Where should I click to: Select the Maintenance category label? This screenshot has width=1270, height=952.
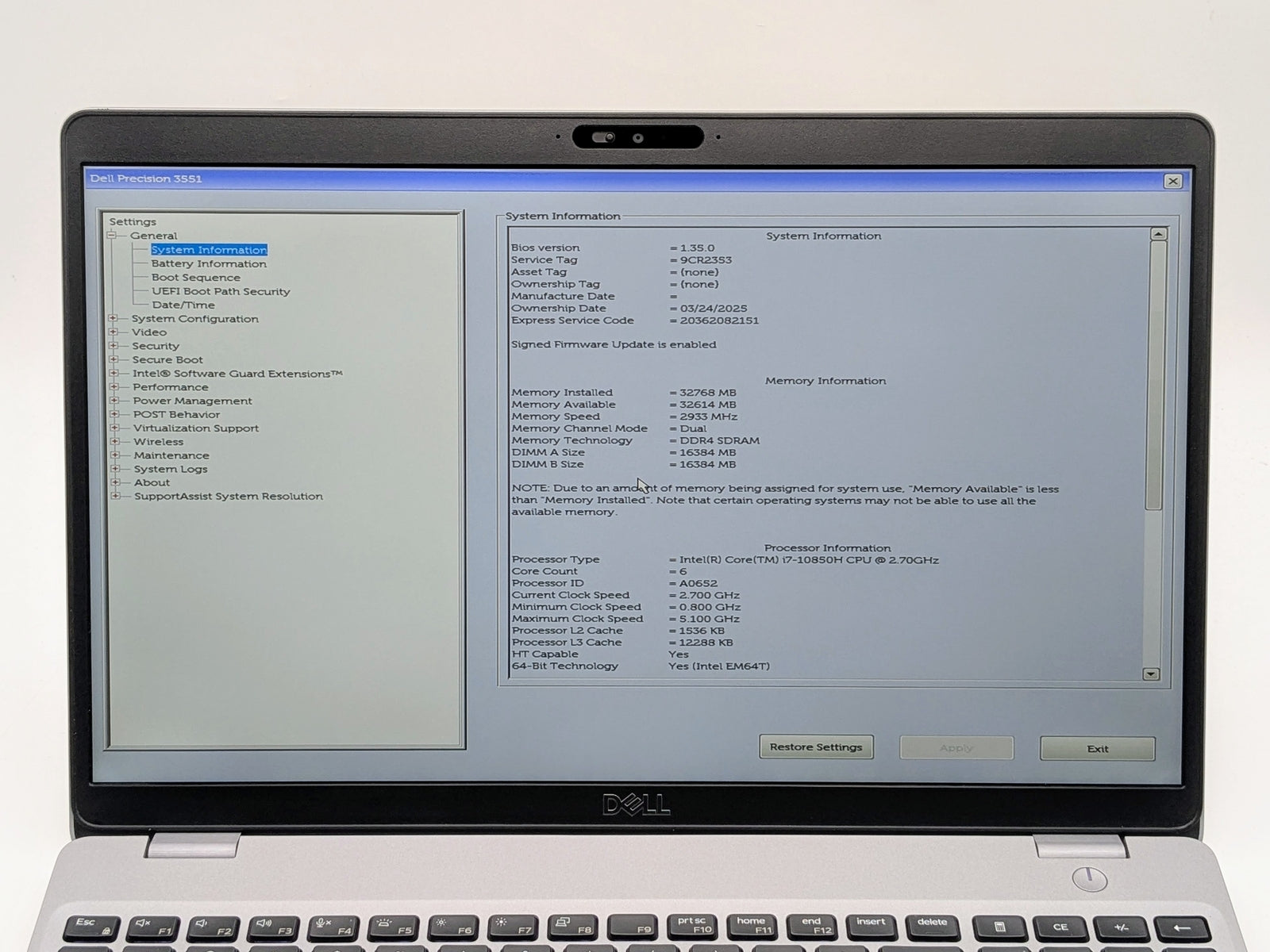click(171, 455)
